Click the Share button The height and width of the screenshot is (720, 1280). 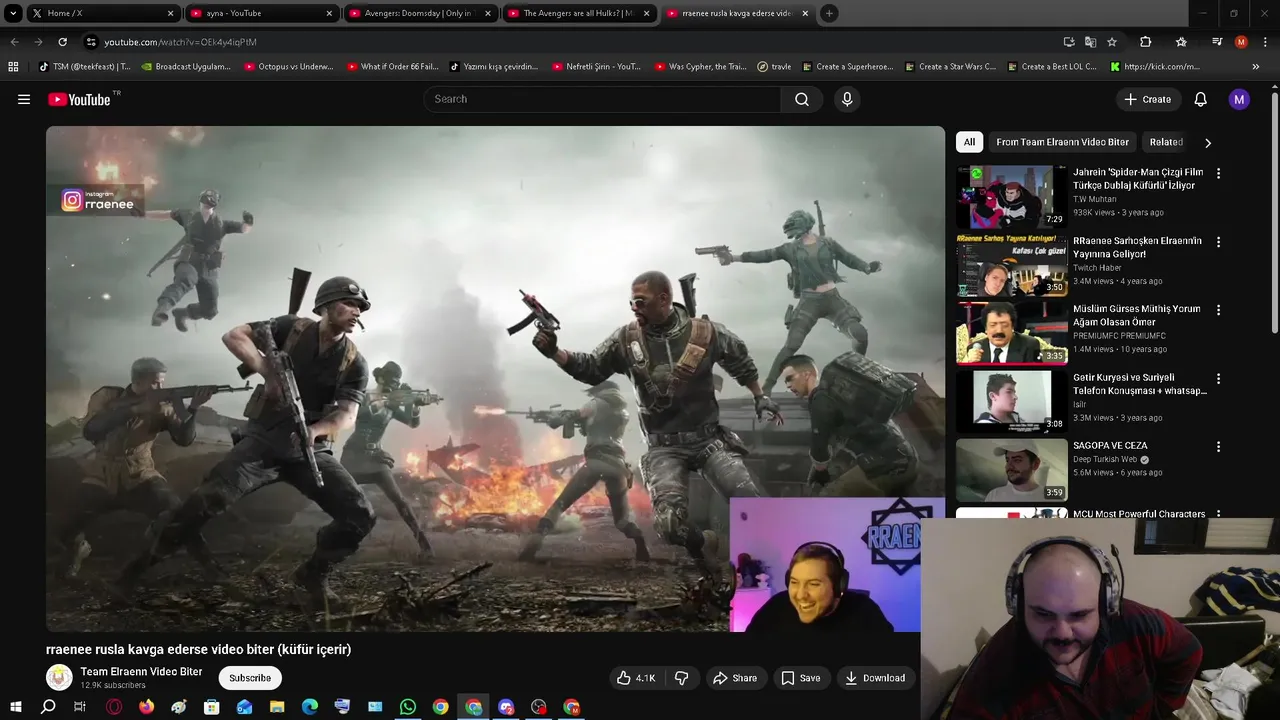(x=735, y=678)
